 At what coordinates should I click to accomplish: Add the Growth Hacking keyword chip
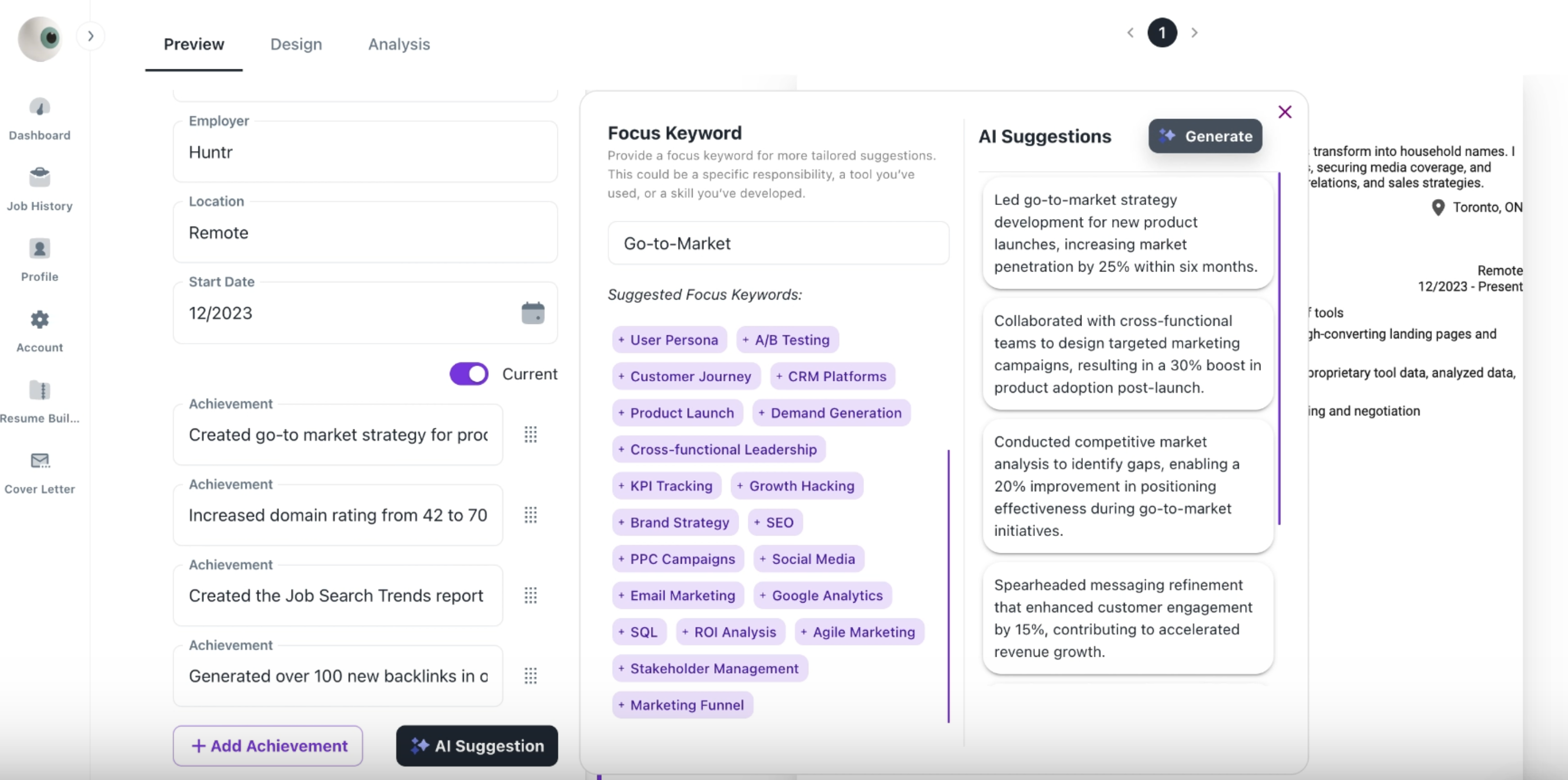point(797,486)
